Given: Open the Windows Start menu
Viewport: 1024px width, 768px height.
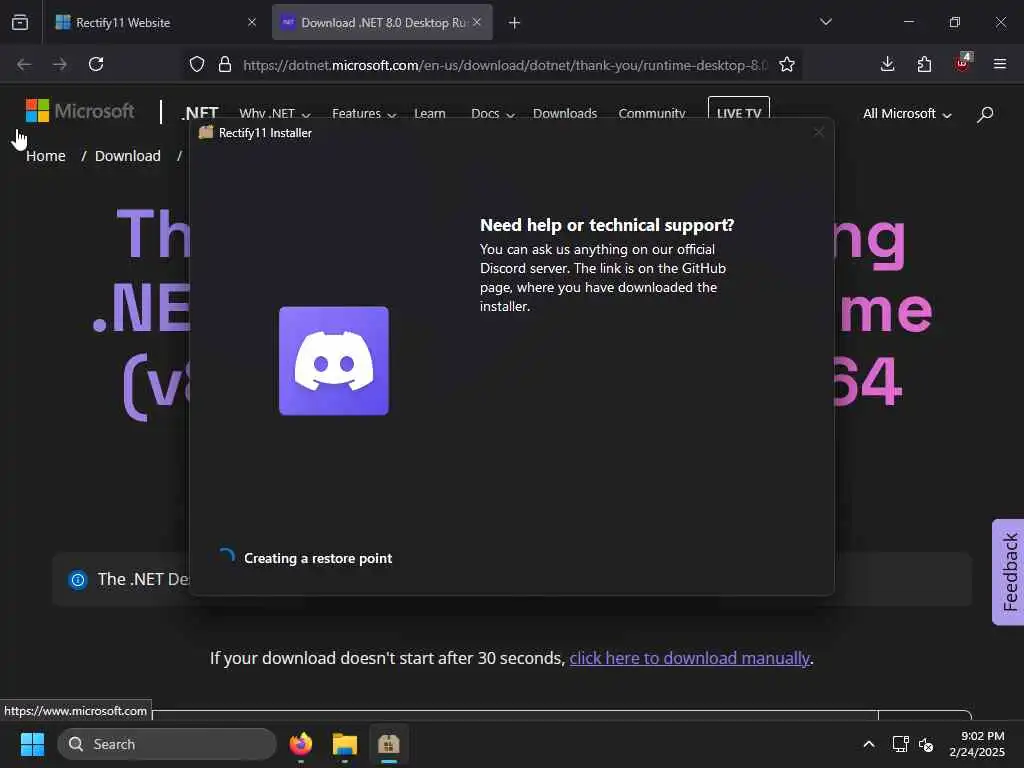Looking at the screenshot, I should pos(32,744).
